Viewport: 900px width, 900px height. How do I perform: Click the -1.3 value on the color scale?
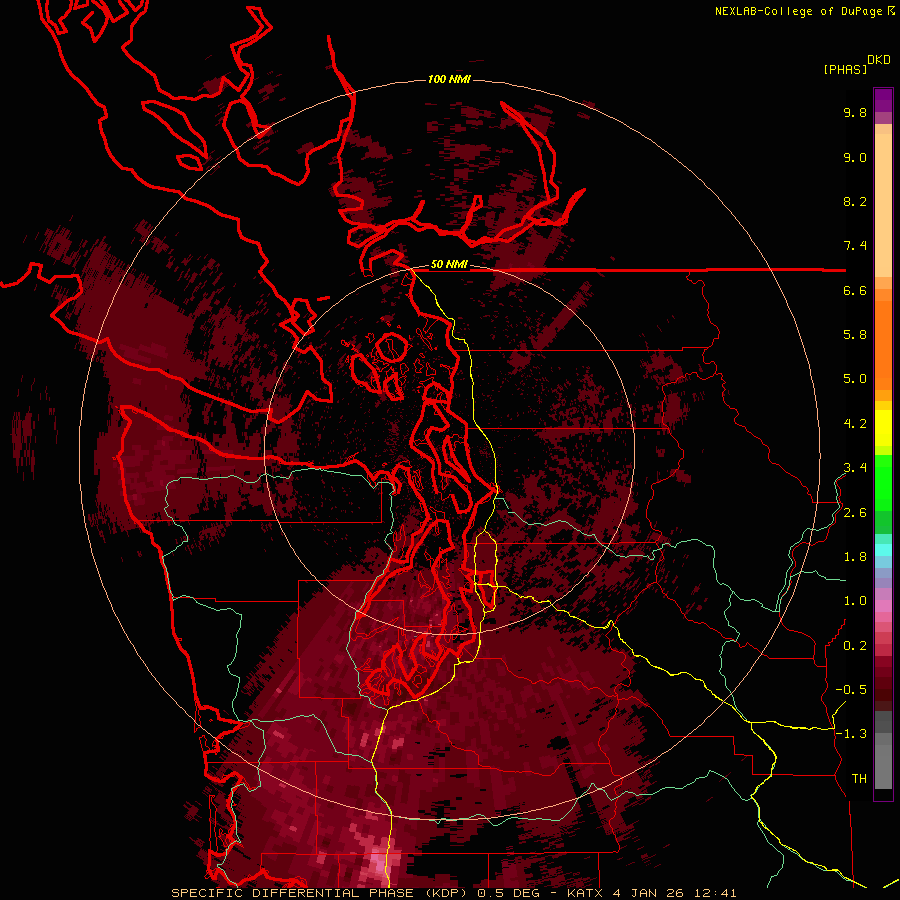(851, 734)
